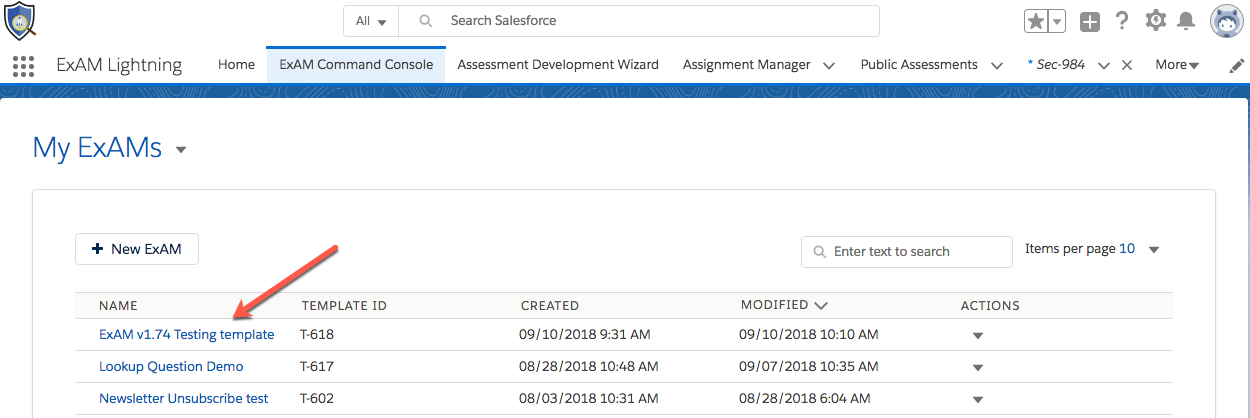Image resolution: width=1250 pixels, height=418 pixels.
Task: Open the Setup gear icon
Action: click(x=1156, y=20)
